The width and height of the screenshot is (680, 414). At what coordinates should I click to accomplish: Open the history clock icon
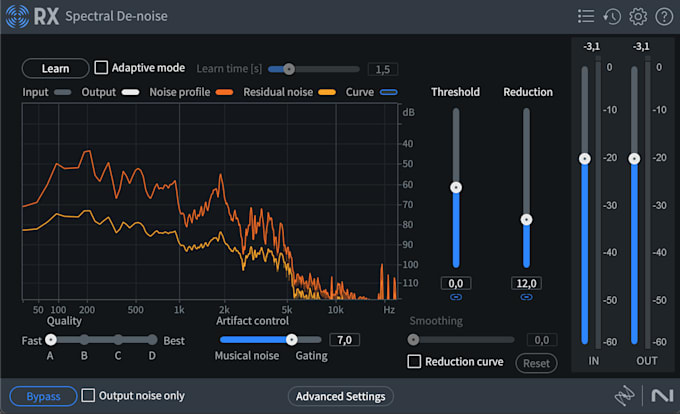click(x=612, y=16)
